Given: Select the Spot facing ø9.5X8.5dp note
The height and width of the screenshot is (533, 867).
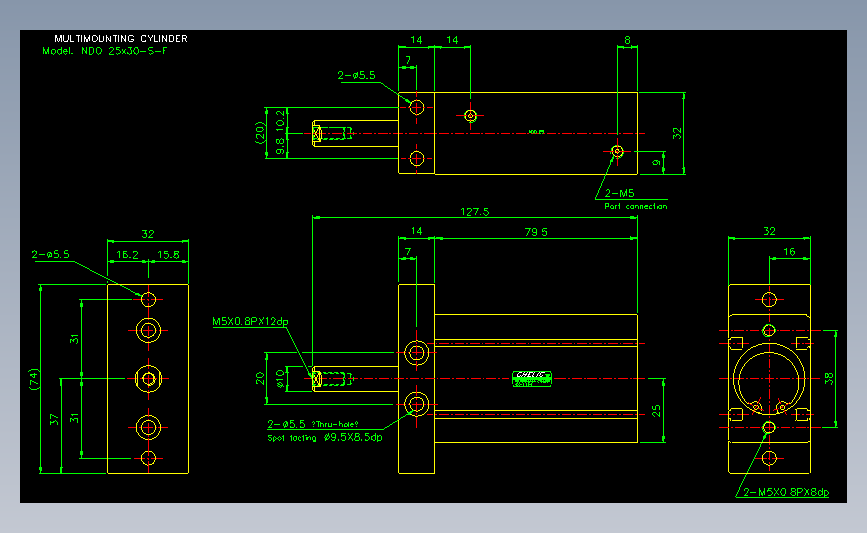Looking at the screenshot, I should (325, 437).
